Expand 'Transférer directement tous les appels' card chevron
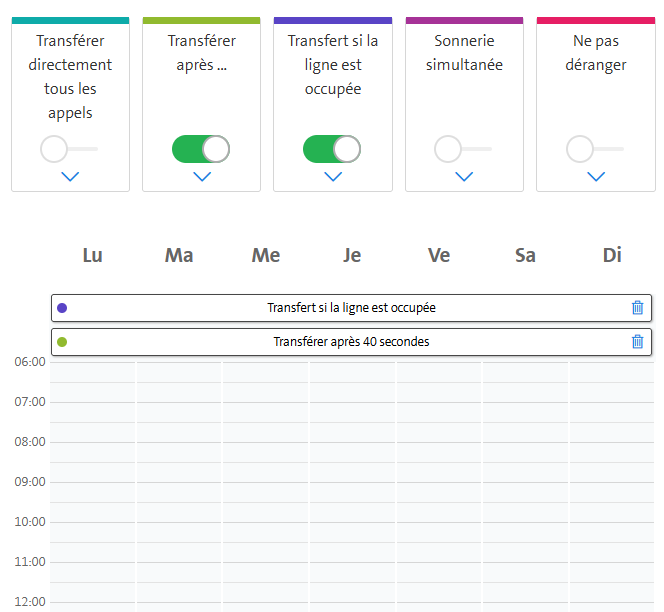 [70, 177]
